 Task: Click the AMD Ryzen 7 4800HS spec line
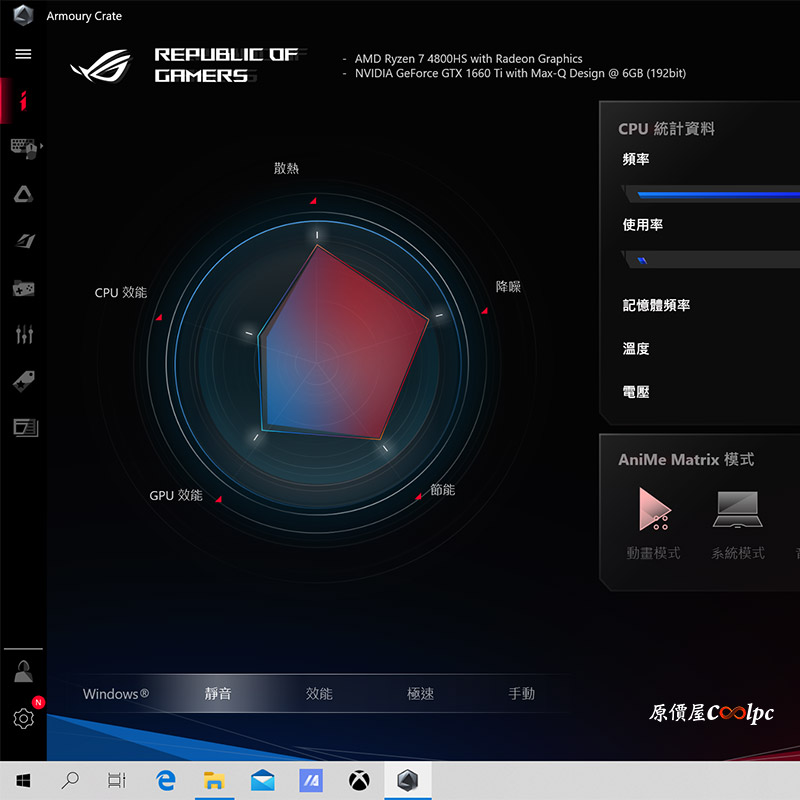tap(468, 59)
